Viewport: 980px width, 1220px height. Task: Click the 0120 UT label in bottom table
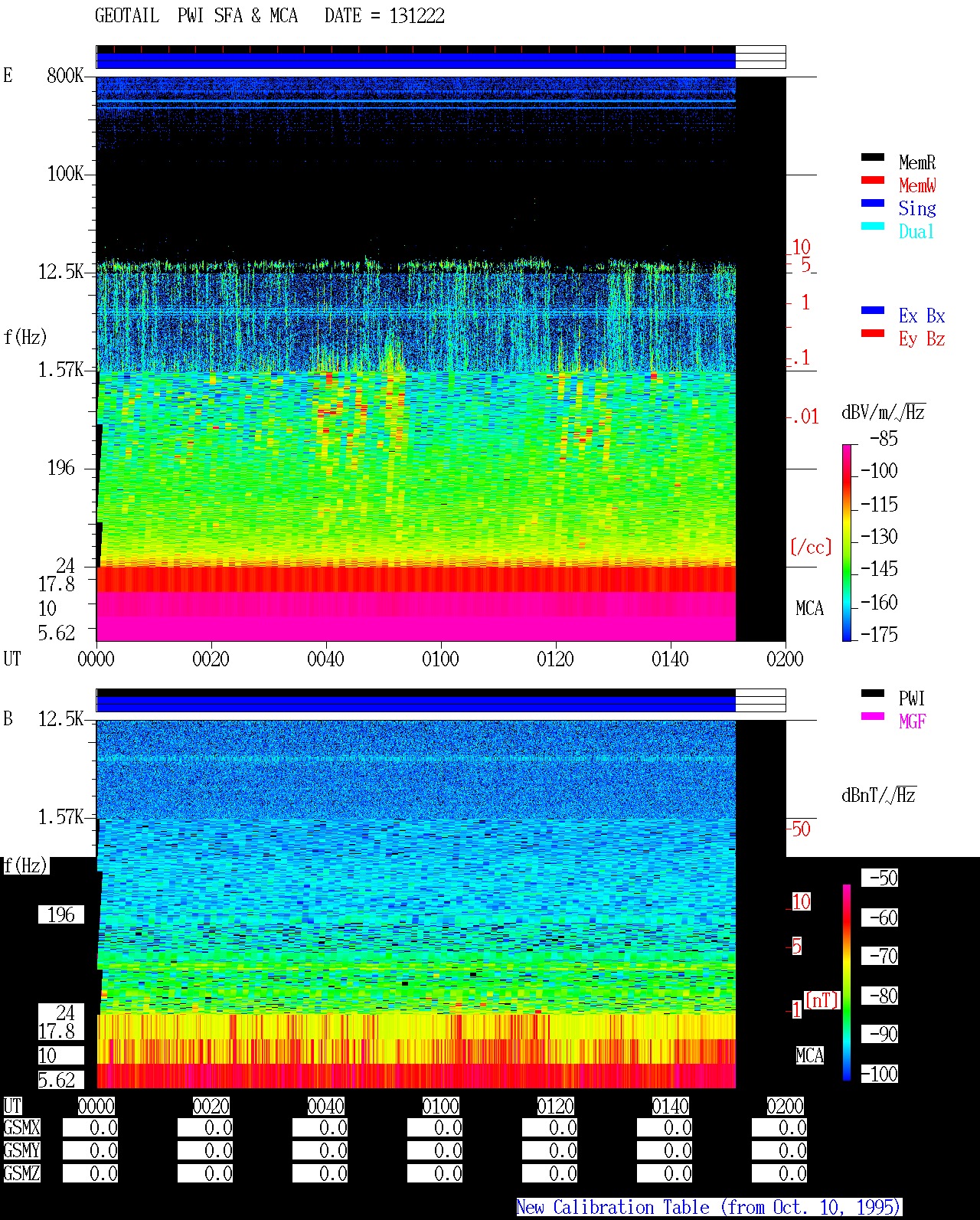pyautogui.click(x=556, y=1106)
